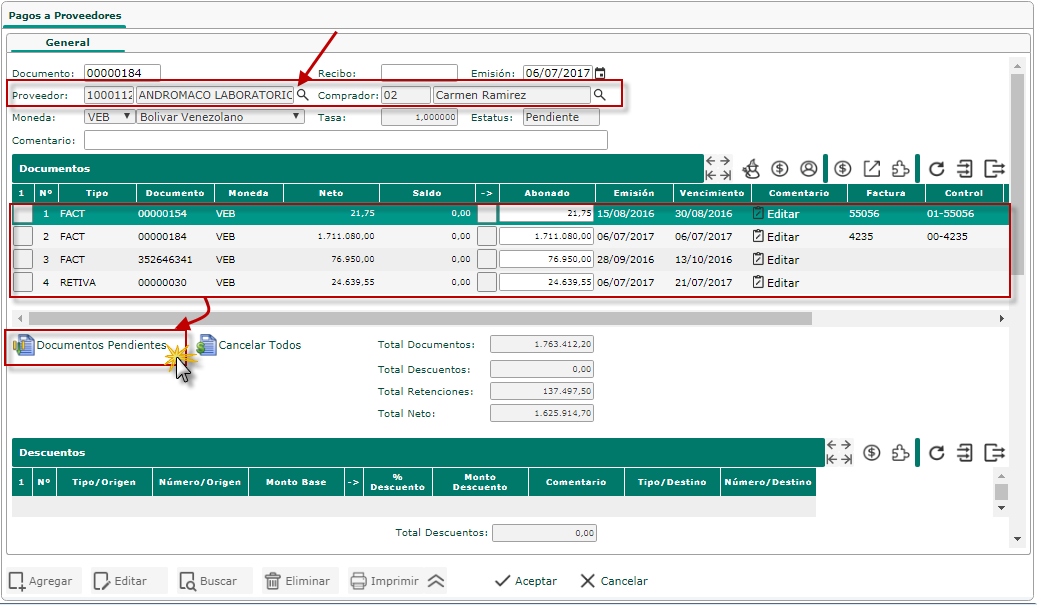
Task: Toggle the arrow-column checkbox for document 352646341
Action: (487, 259)
